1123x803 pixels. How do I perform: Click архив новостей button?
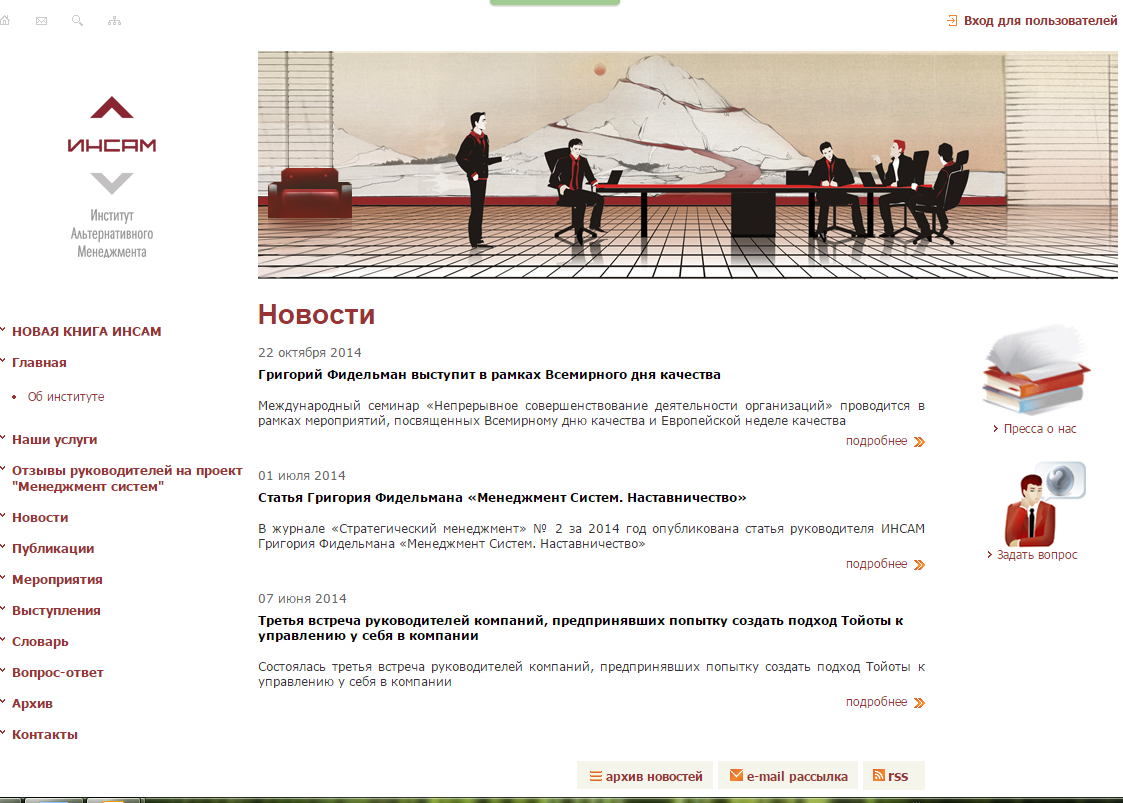point(645,776)
